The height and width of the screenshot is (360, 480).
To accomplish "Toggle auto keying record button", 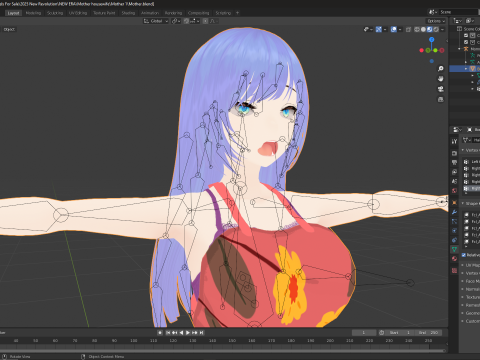I will coord(160,333).
